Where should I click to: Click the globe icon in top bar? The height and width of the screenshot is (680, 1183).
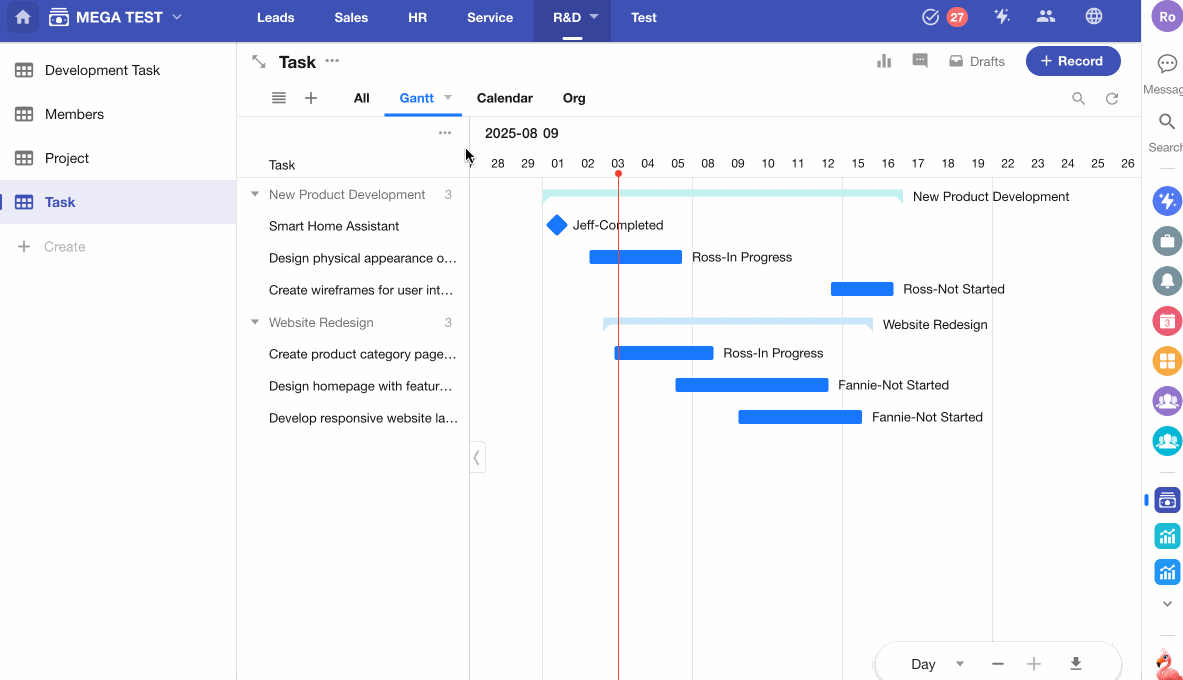(x=1094, y=17)
